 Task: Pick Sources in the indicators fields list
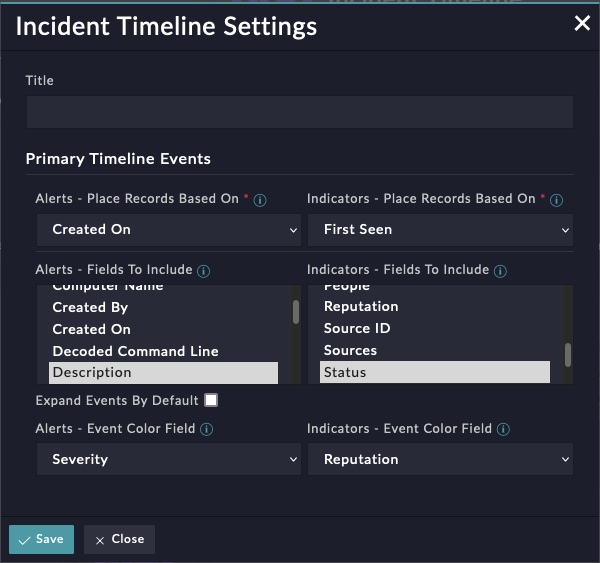(350, 351)
